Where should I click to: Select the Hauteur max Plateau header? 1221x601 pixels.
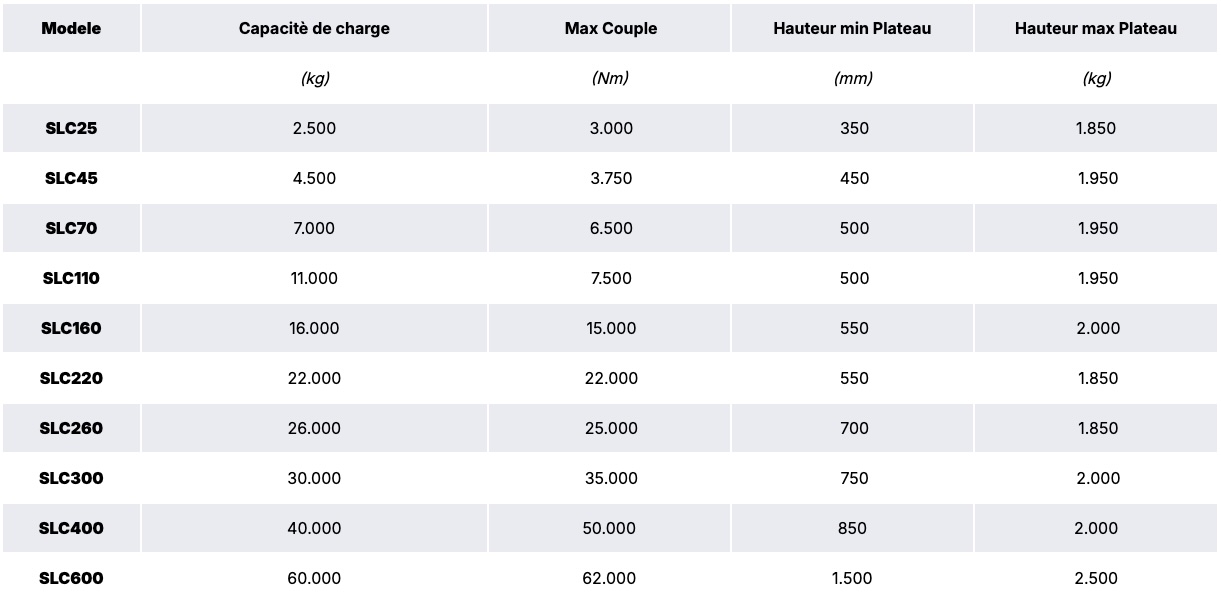pos(1096,28)
